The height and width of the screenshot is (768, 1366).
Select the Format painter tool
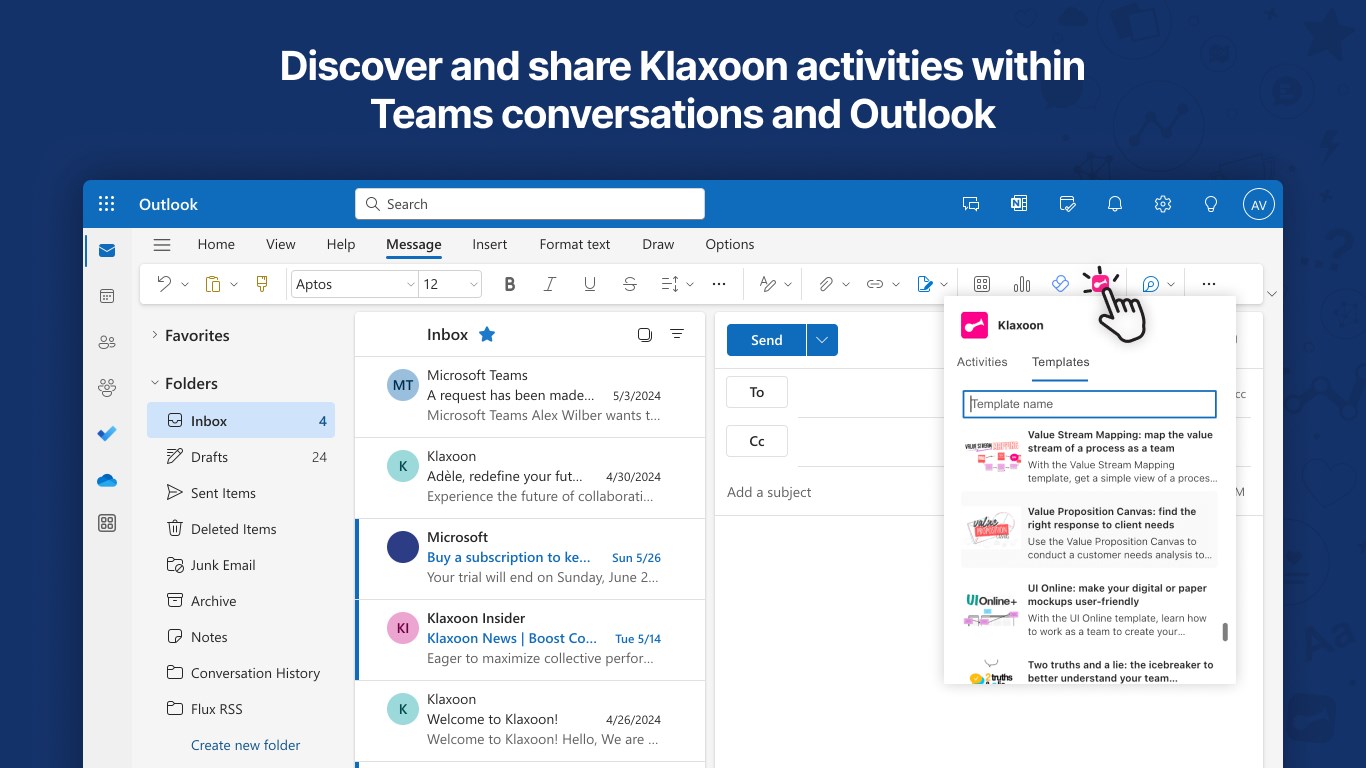(x=262, y=284)
